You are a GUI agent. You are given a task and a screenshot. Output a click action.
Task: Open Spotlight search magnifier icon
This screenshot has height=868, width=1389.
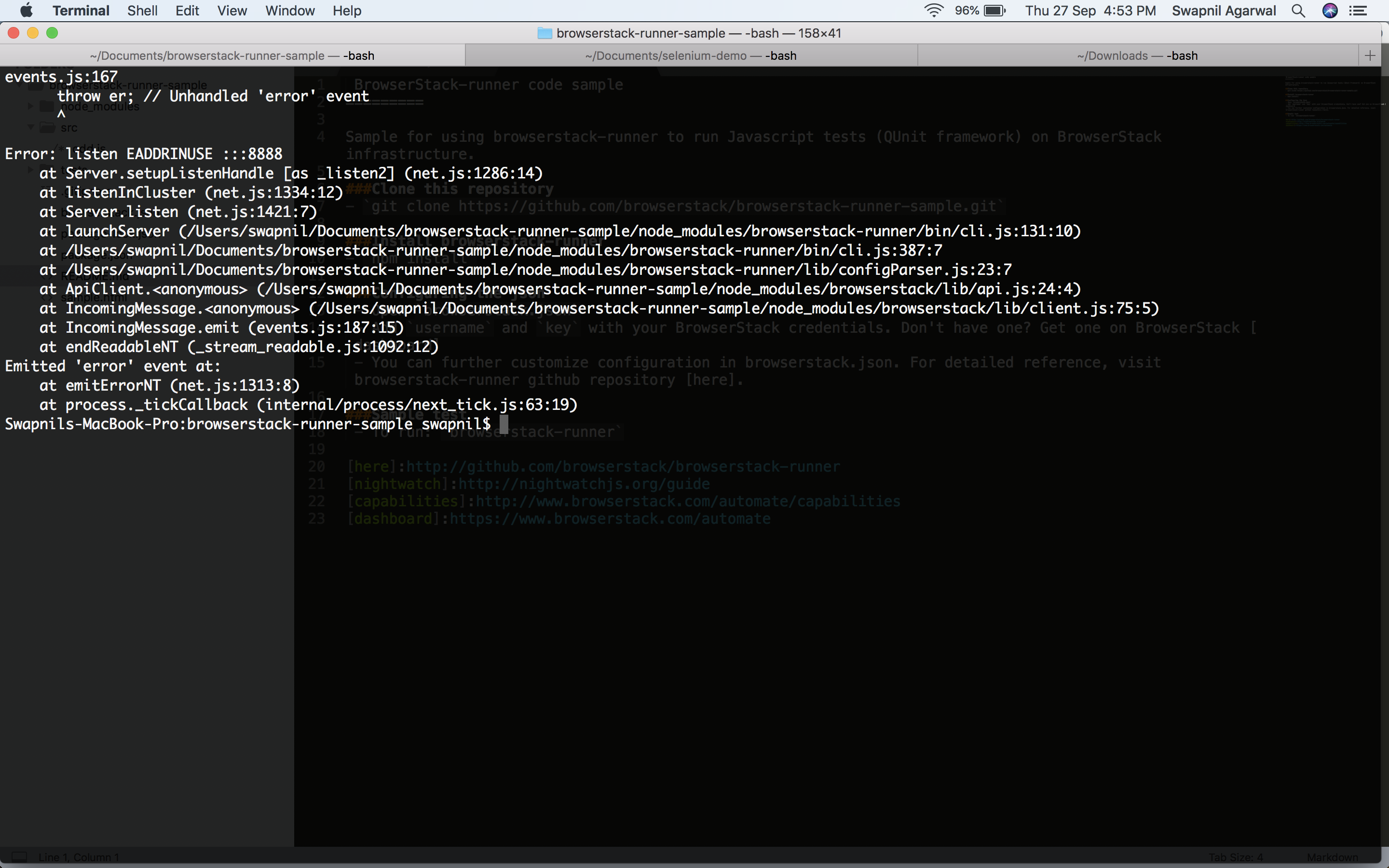pos(1298,10)
